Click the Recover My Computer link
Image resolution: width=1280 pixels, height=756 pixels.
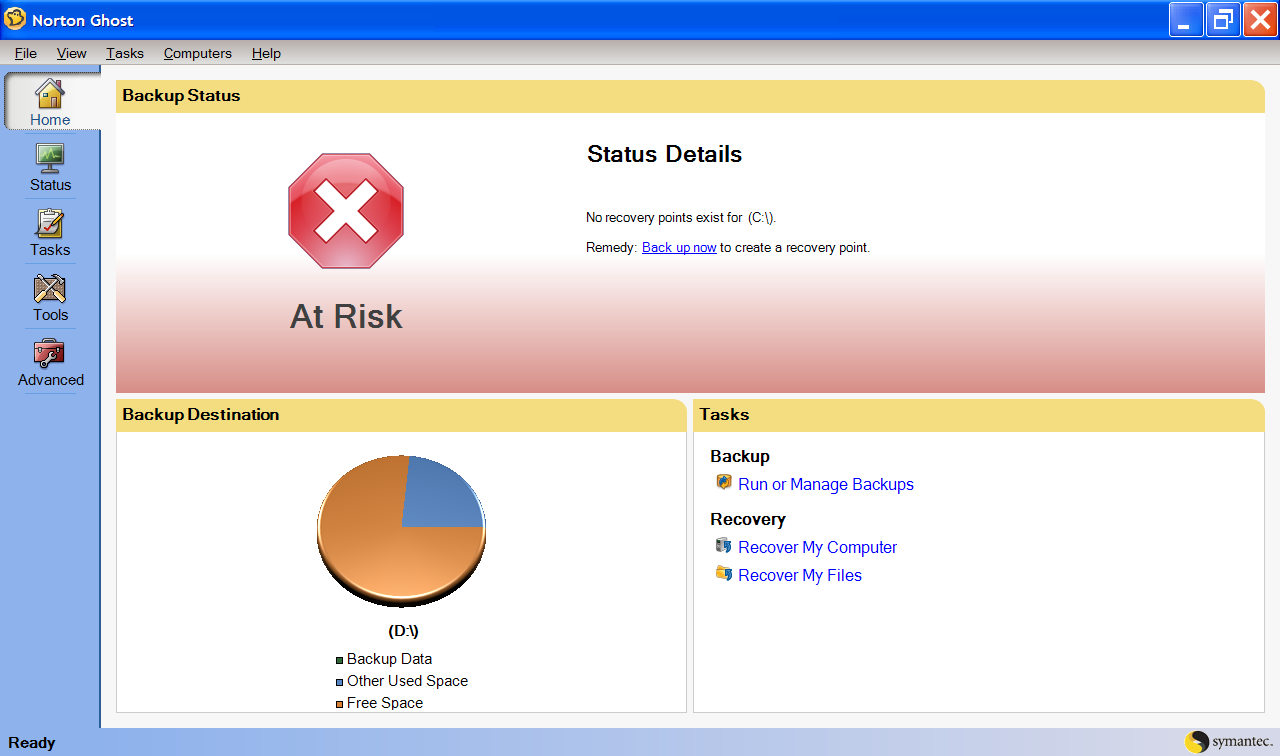(817, 547)
